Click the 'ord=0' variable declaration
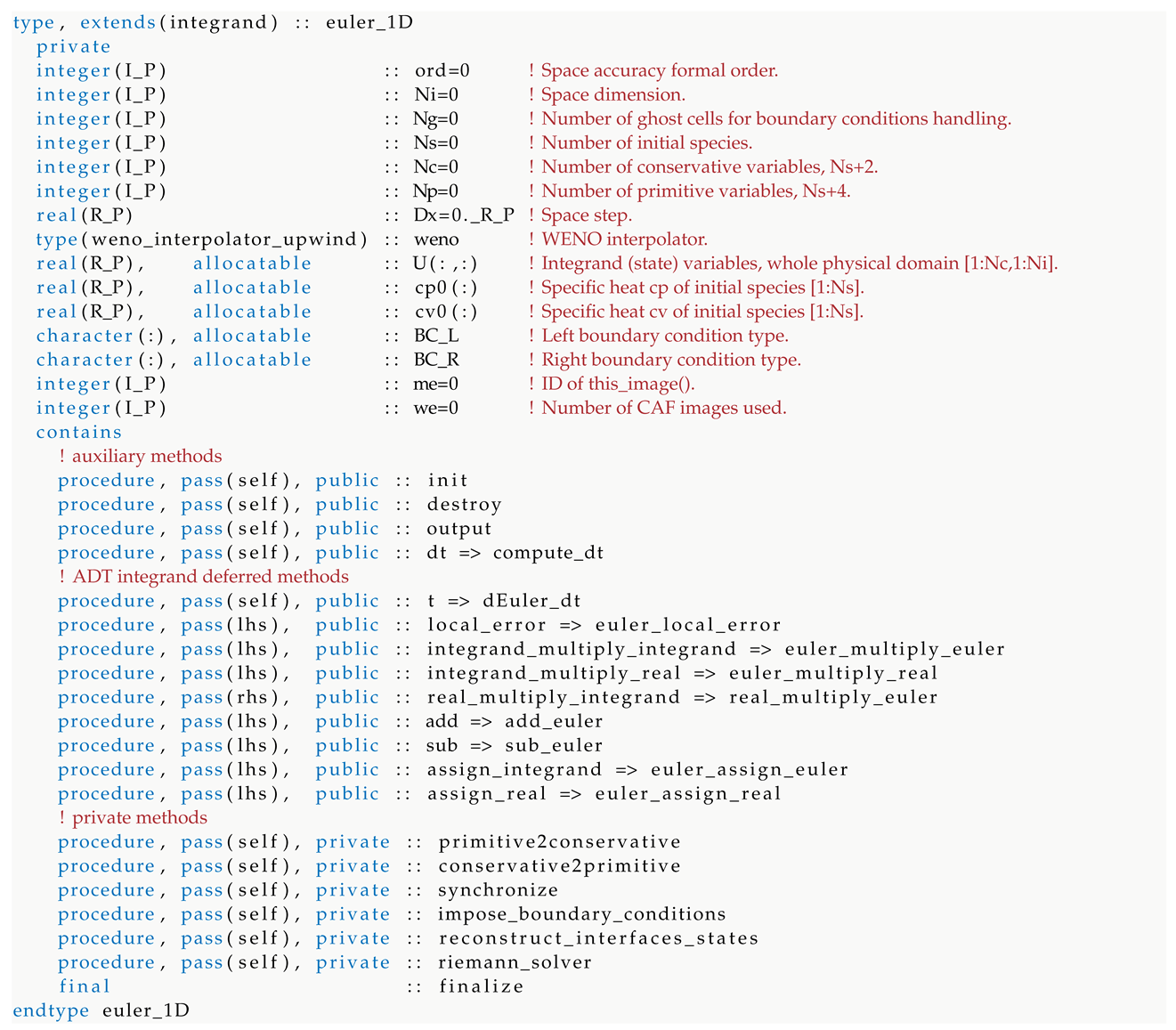This screenshot has width=1176, height=1030. tap(442, 70)
